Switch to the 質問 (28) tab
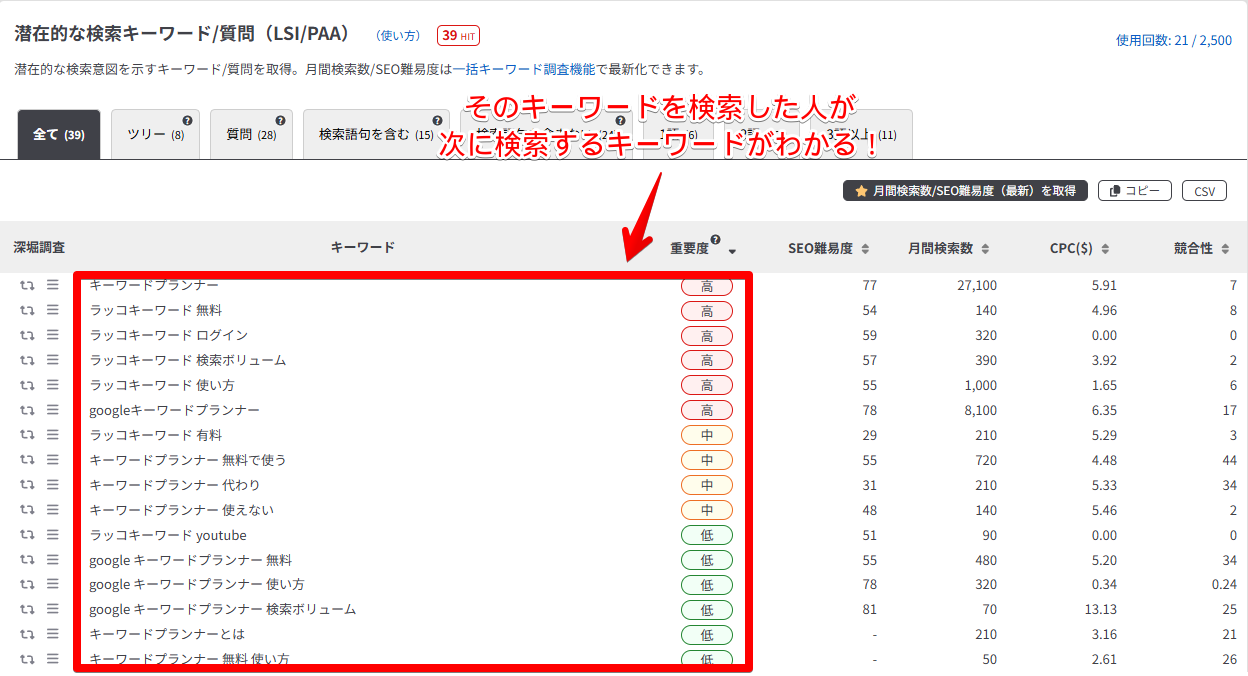This screenshot has height=676, width=1248. tap(250, 135)
